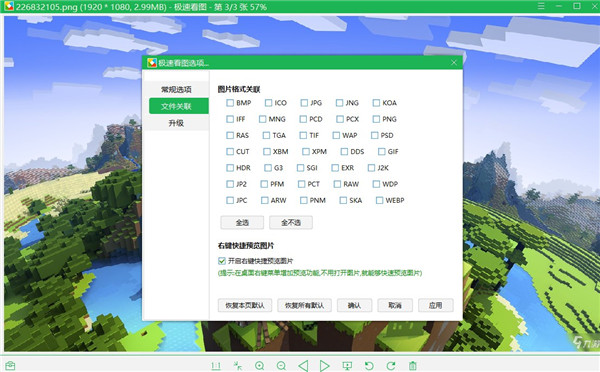Rotate image clockwise
Image resolution: width=600 pixels, height=372 pixels.
tap(391, 366)
